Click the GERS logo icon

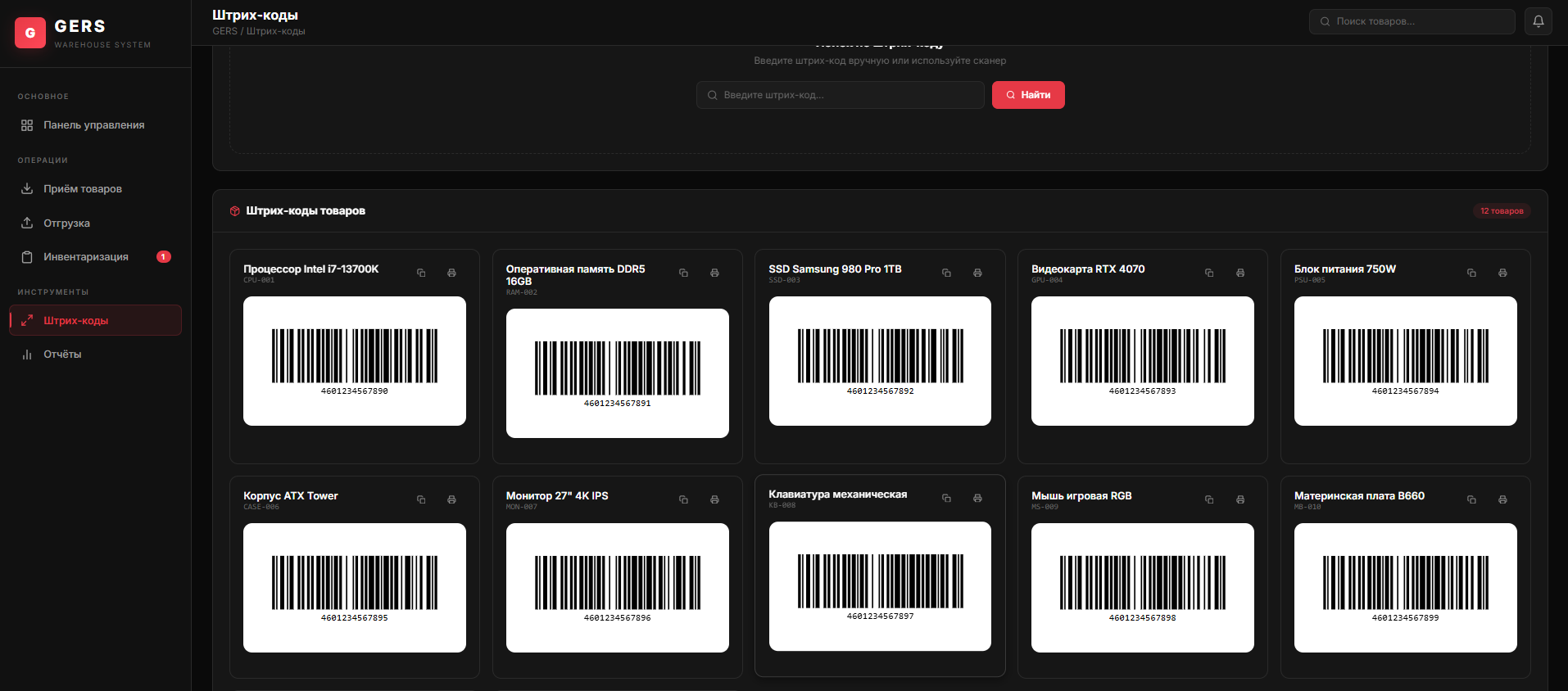[30, 33]
